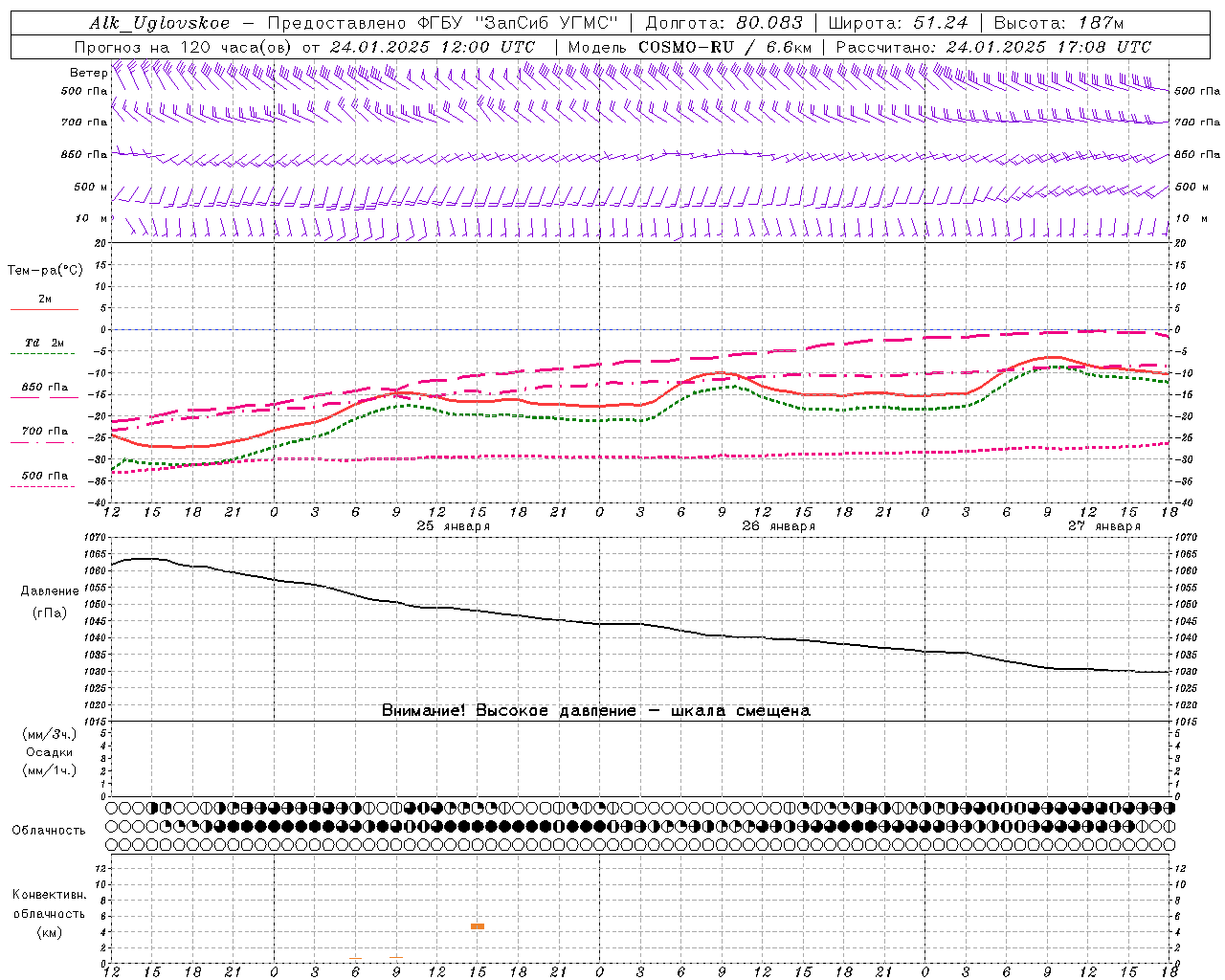
Task: Click the 'Конвективн.' convective cloud label
Action: [x=49, y=895]
